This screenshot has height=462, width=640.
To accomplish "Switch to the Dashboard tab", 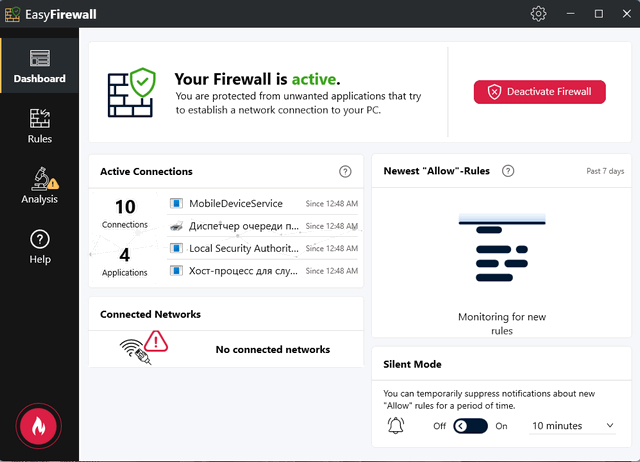I will [x=40, y=66].
